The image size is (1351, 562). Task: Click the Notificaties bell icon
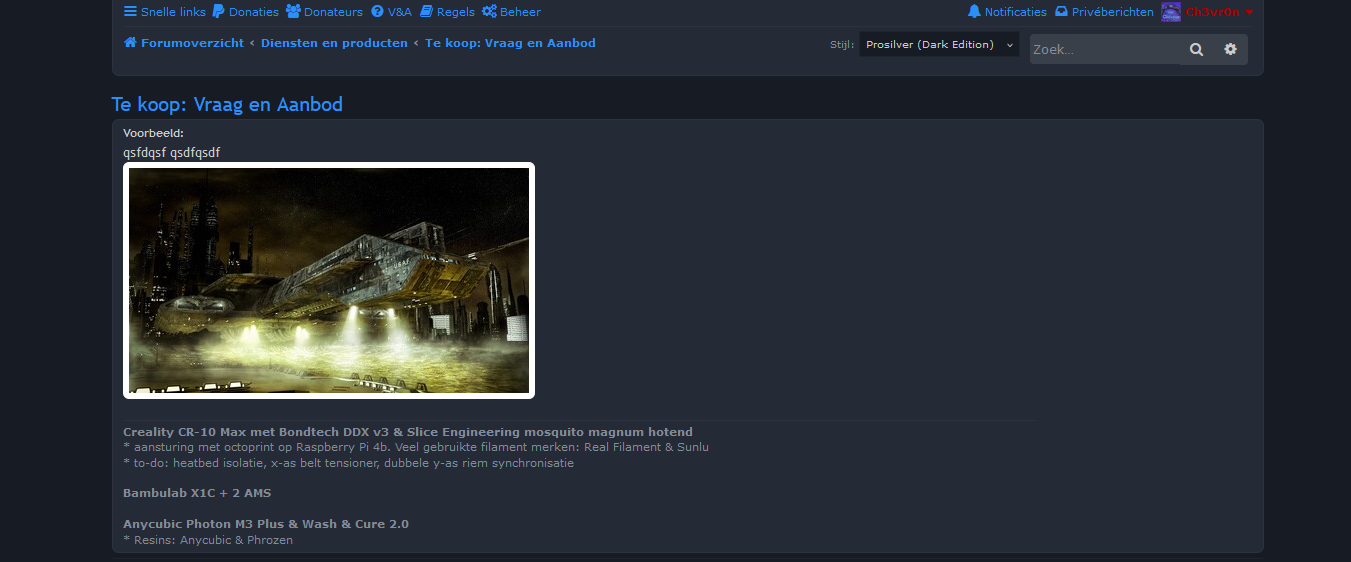pyautogui.click(x=974, y=12)
